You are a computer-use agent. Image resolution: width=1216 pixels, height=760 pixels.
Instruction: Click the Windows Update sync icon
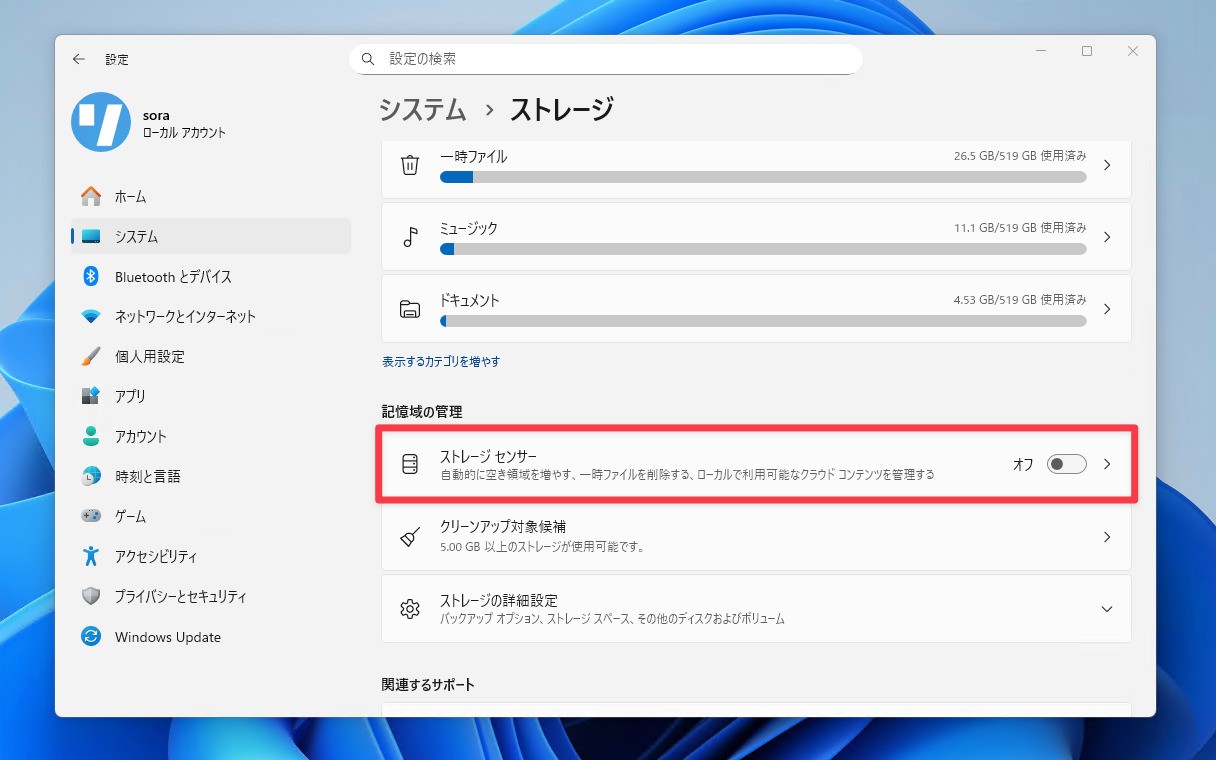(91, 637)
